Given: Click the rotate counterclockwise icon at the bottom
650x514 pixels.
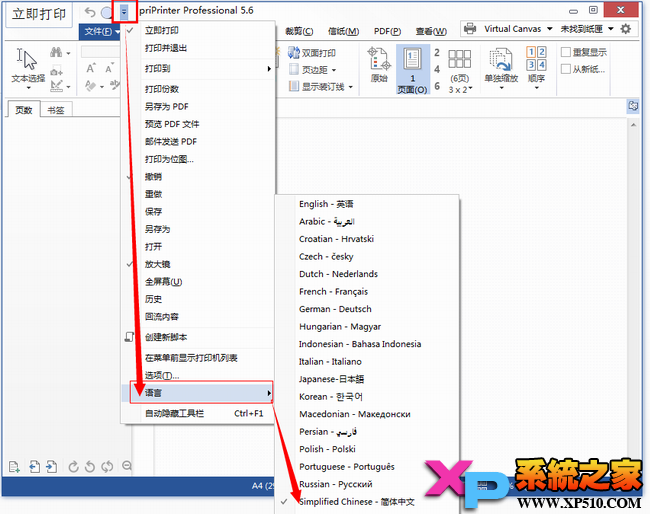Looking at the screenshot, I should tap(90, 467).
